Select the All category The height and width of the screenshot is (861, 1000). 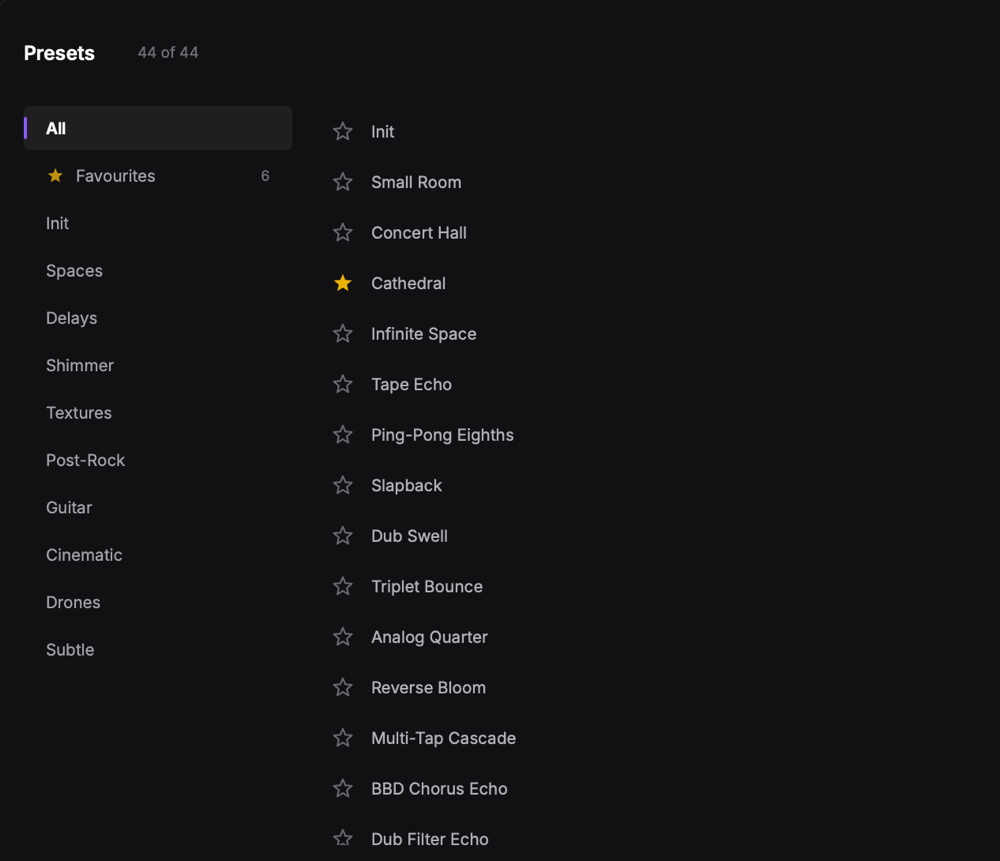[158, 128]
